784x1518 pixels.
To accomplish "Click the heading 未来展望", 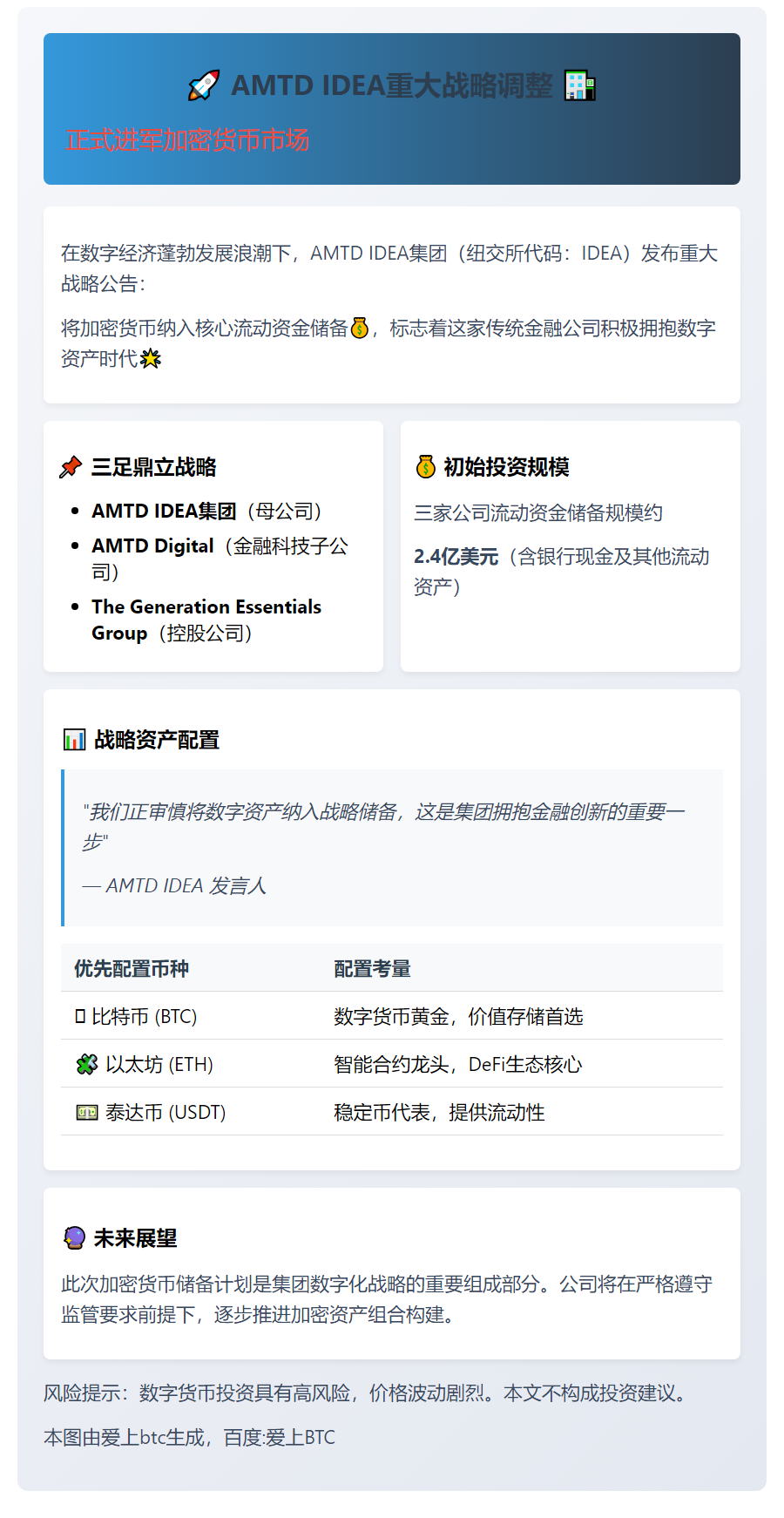I will [x=136, y=1238].
